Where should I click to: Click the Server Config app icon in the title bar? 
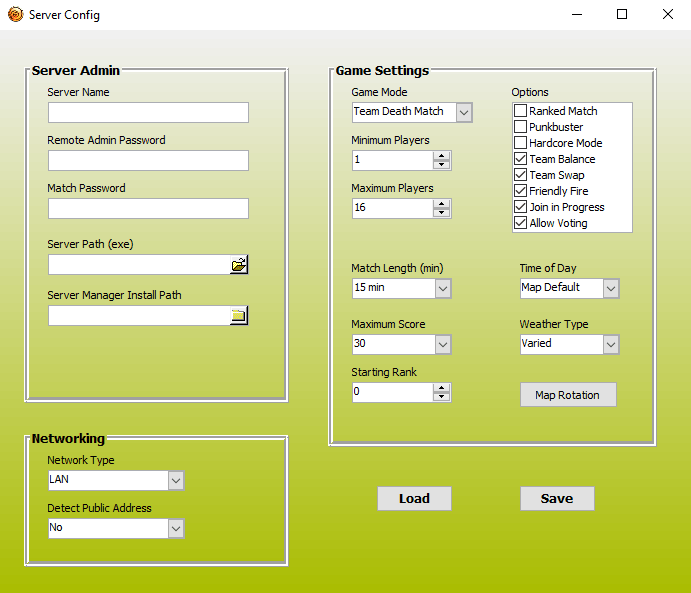coord(15,15)
